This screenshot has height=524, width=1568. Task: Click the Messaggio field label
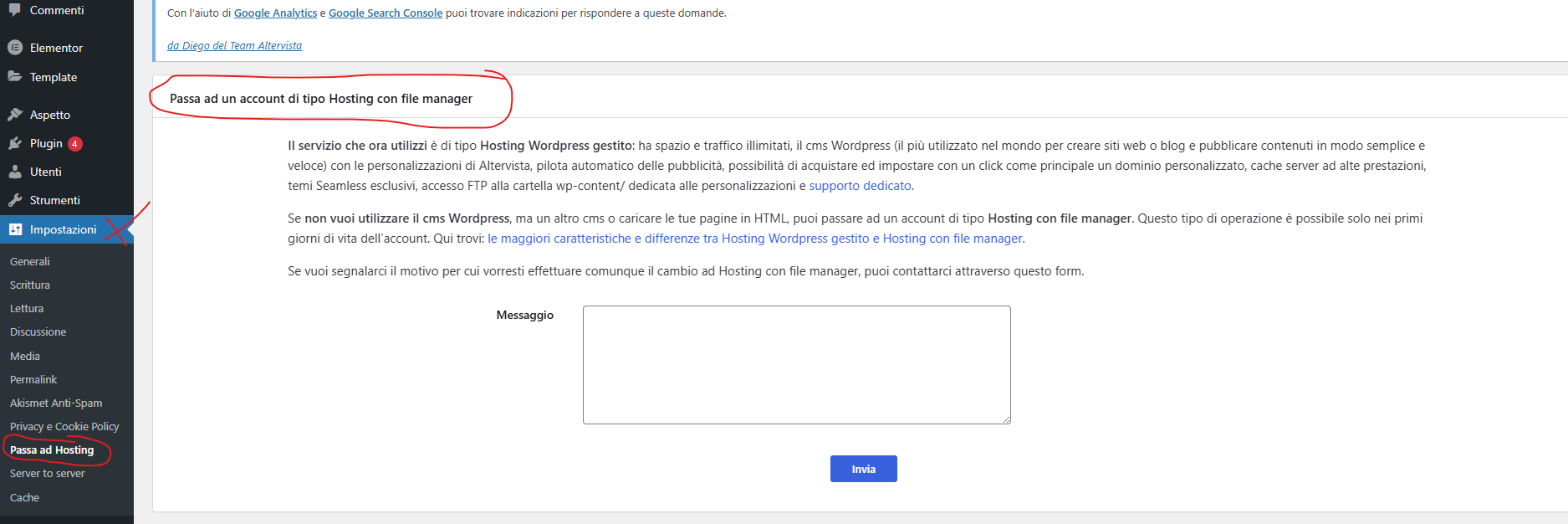click(x=525, y=315)
